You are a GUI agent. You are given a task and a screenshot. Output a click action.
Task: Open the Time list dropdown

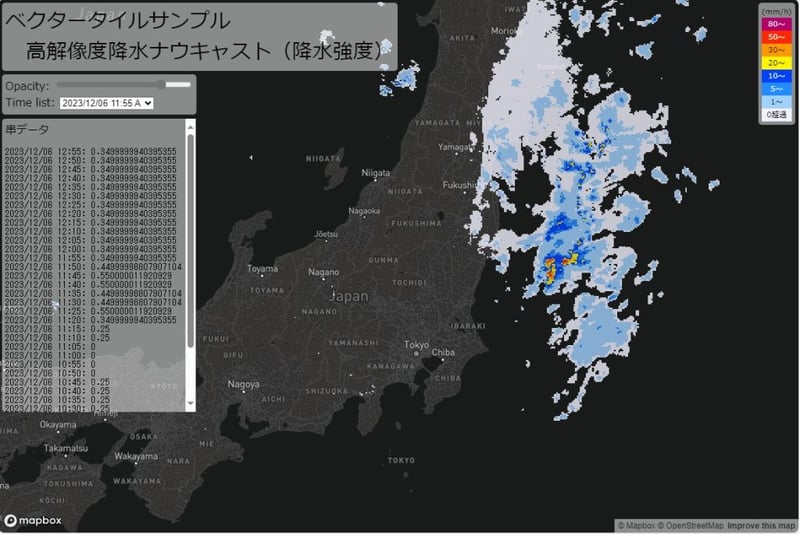pyautogui.click(x=106, y=102)
